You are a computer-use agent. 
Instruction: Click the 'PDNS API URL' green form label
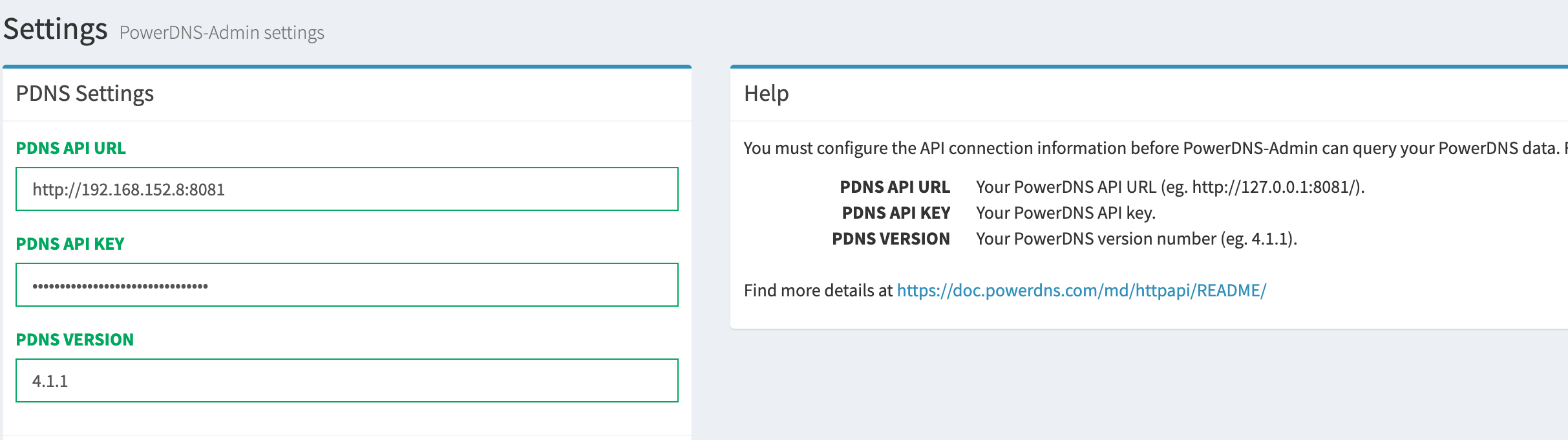click(x=70, y=148)
